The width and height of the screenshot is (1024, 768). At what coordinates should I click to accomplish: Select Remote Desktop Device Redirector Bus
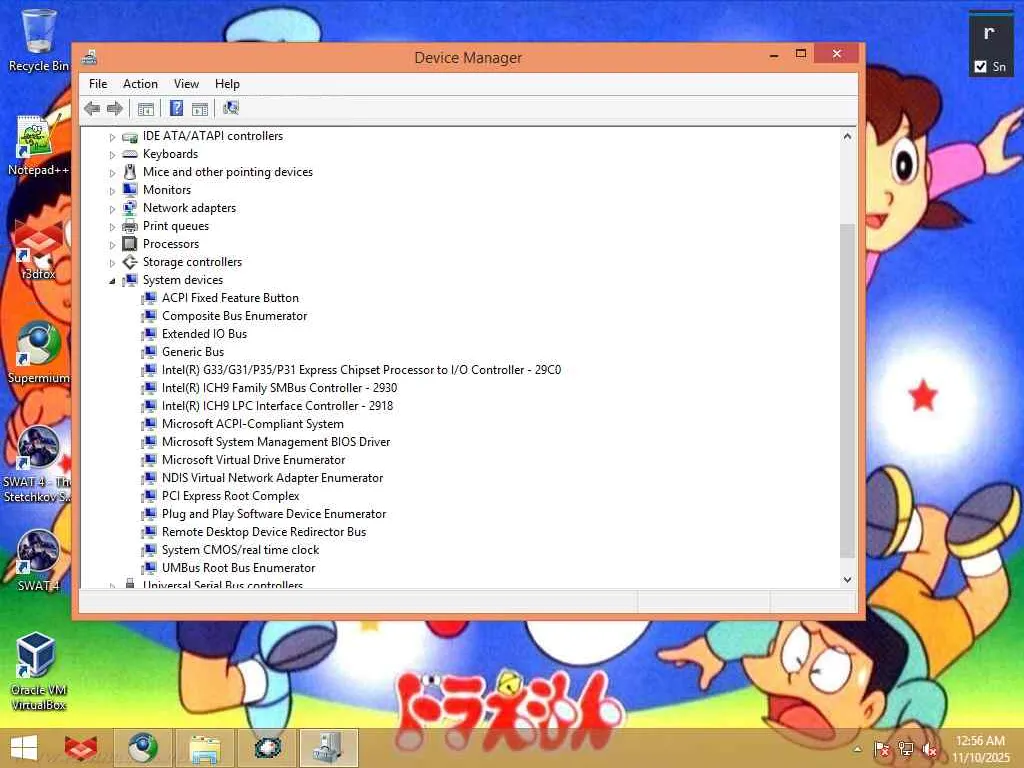264,532
